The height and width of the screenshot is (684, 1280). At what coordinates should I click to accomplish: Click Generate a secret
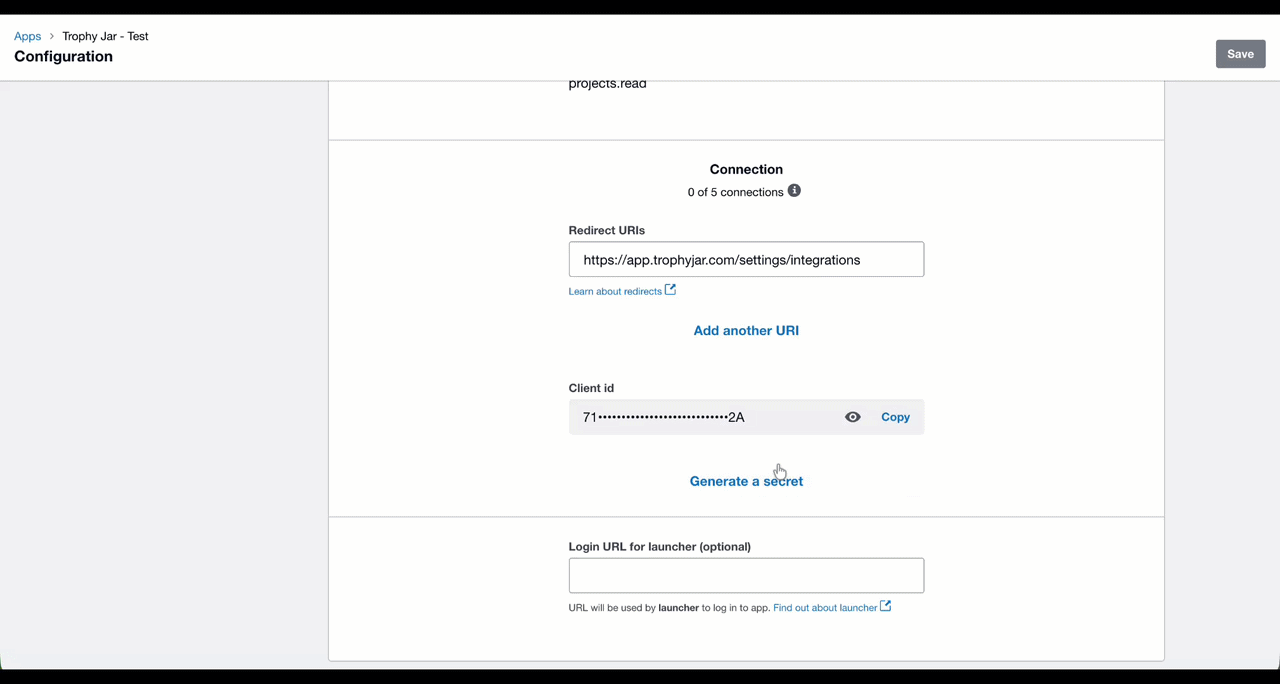coord(746,481)
